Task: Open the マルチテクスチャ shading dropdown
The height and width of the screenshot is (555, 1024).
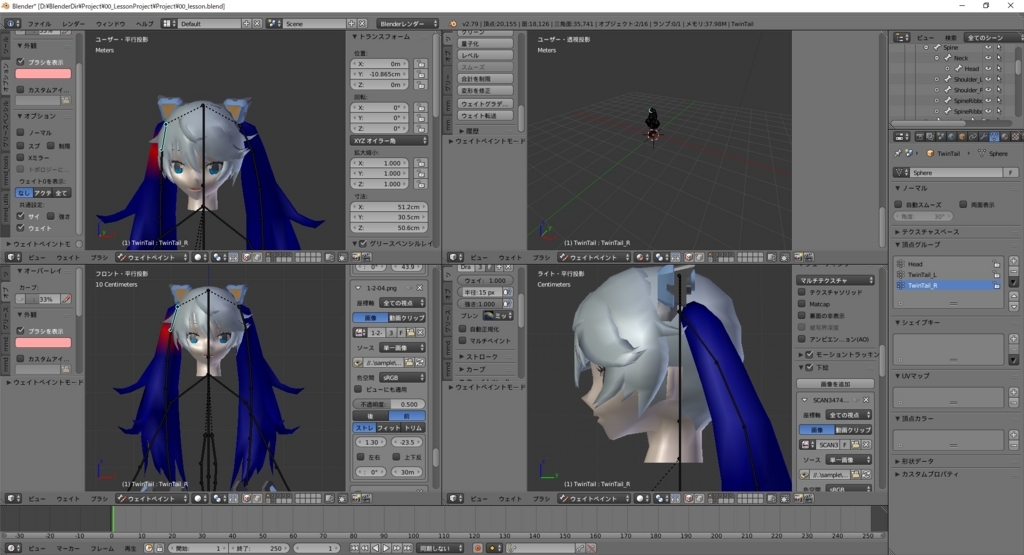Action: [836, 280]
